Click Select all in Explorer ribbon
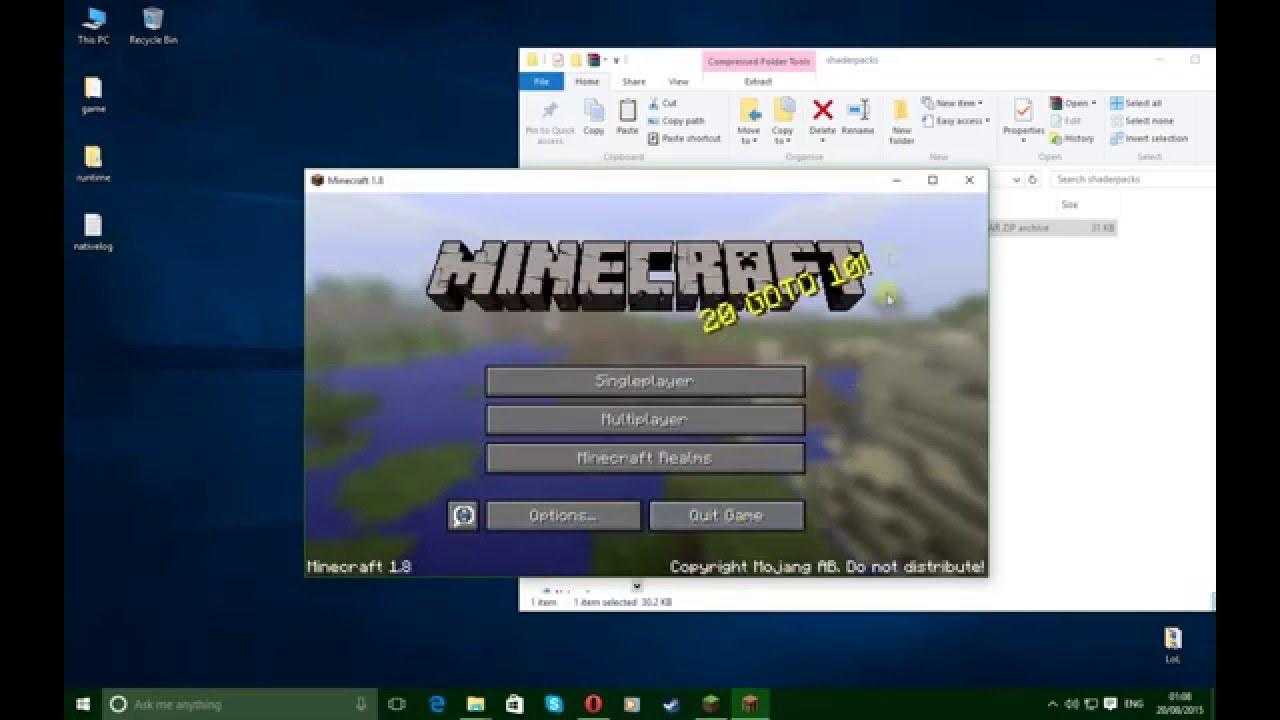Viewport: 1280px width, 720px height. coord(1136,103)
